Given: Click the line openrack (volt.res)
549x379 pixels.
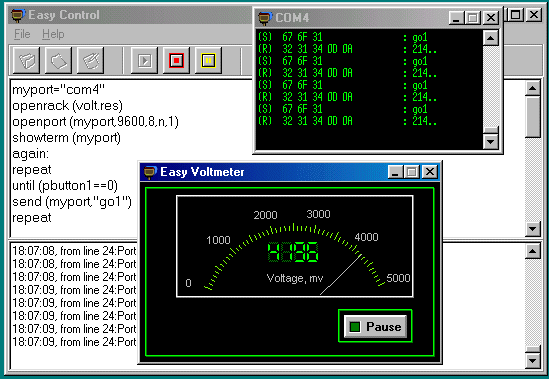Looking at the screenshot, I should (x=68, y=106).
